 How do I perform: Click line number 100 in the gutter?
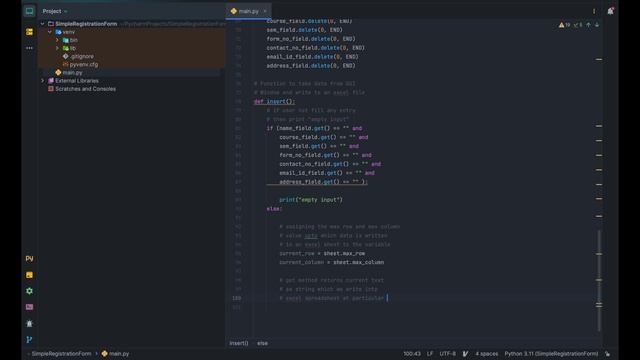point(236,298)
